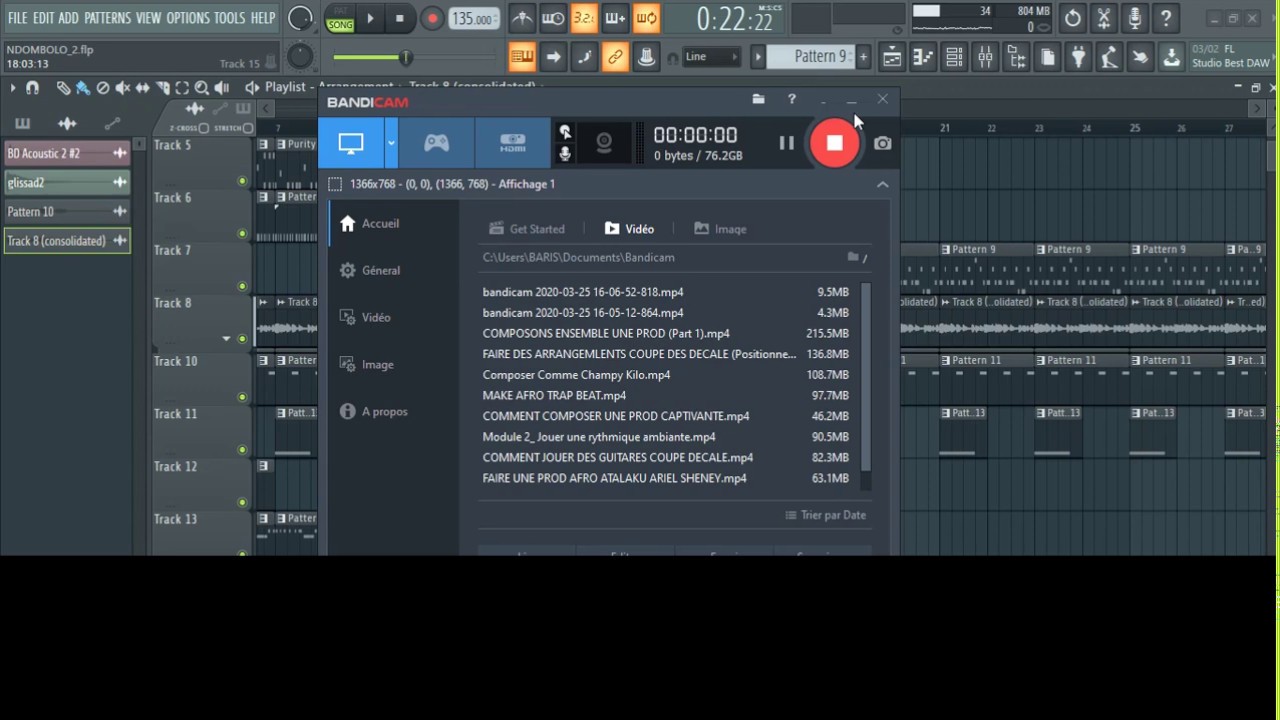Click the tempo tapper icon
The height and width of the screenshot is (720, 1280).
click(1109, 58)
